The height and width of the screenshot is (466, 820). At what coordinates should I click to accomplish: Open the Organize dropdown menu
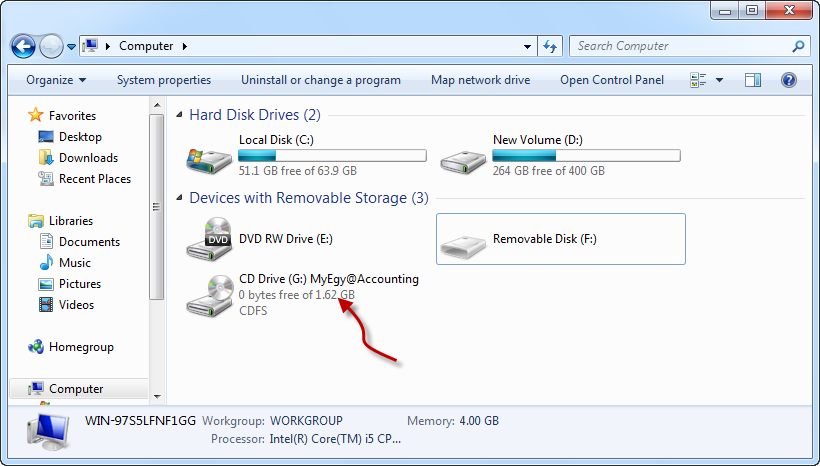click(56, 80)
